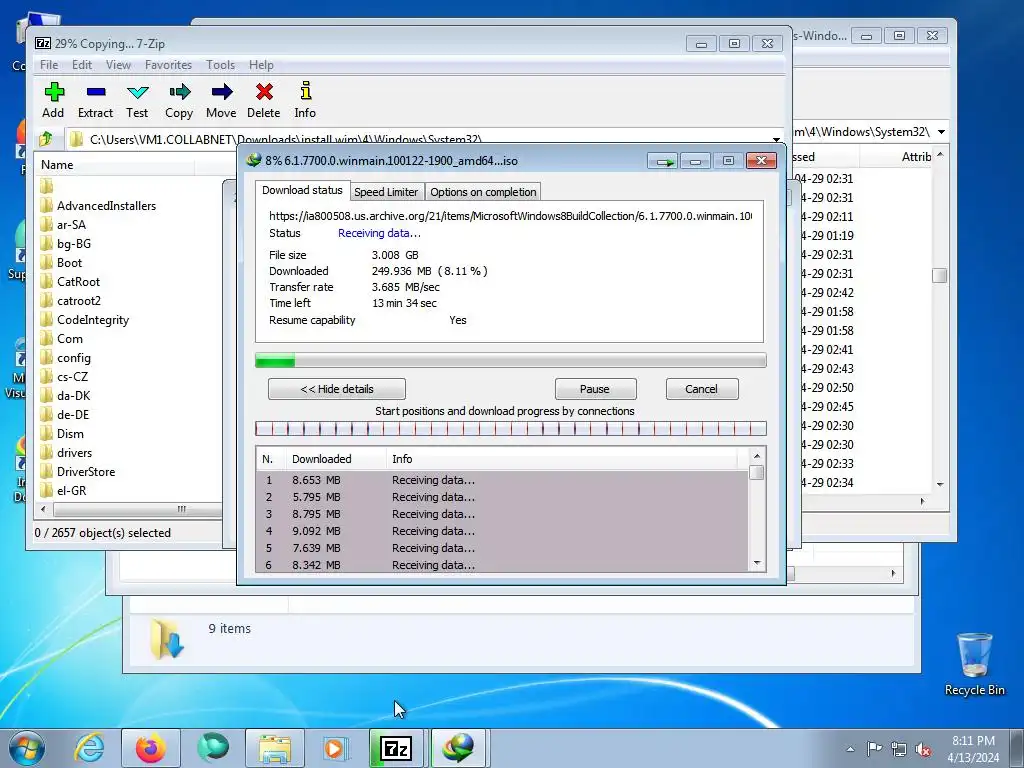Click the teal globe taskbar icon

click(212, 748)
